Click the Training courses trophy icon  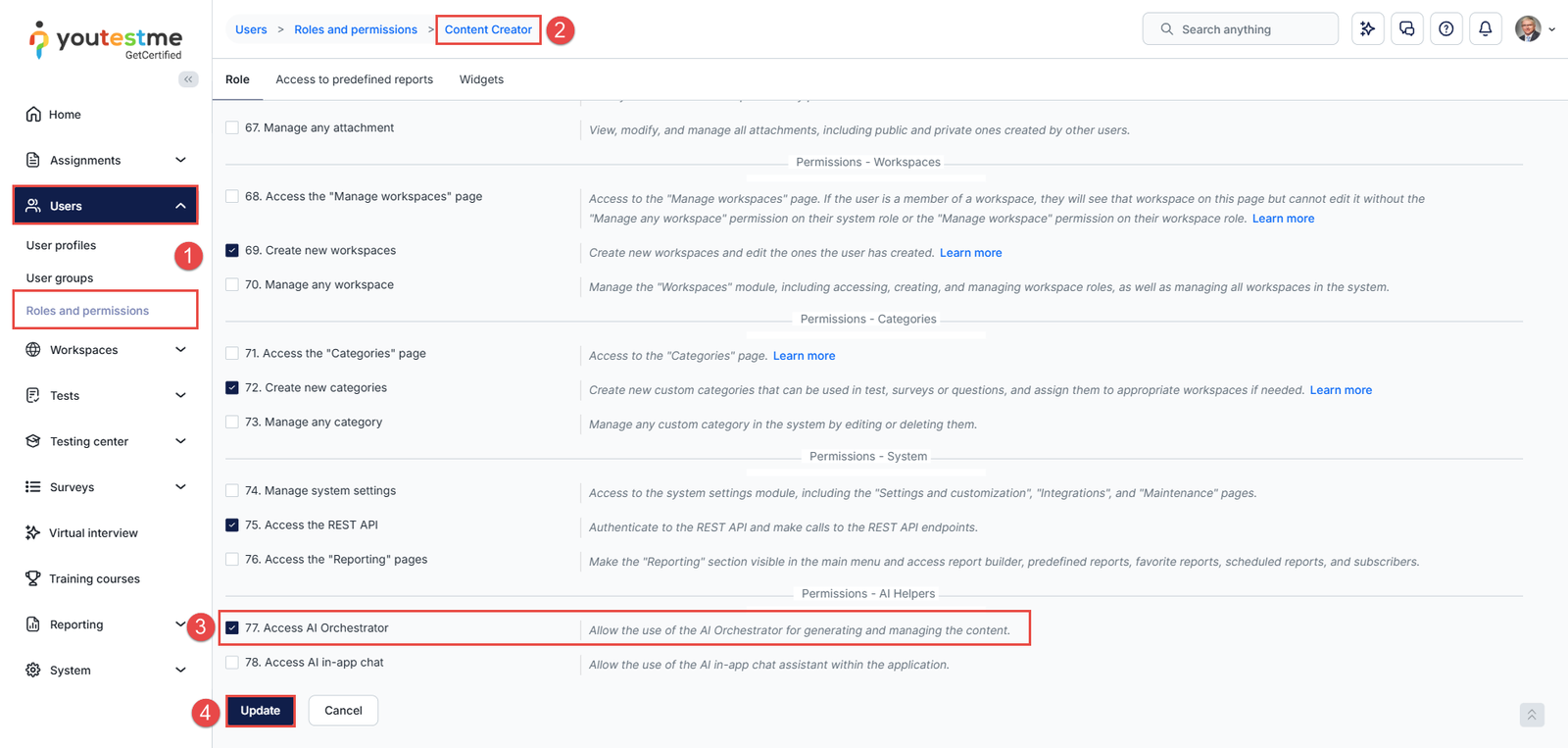point(33,578)
